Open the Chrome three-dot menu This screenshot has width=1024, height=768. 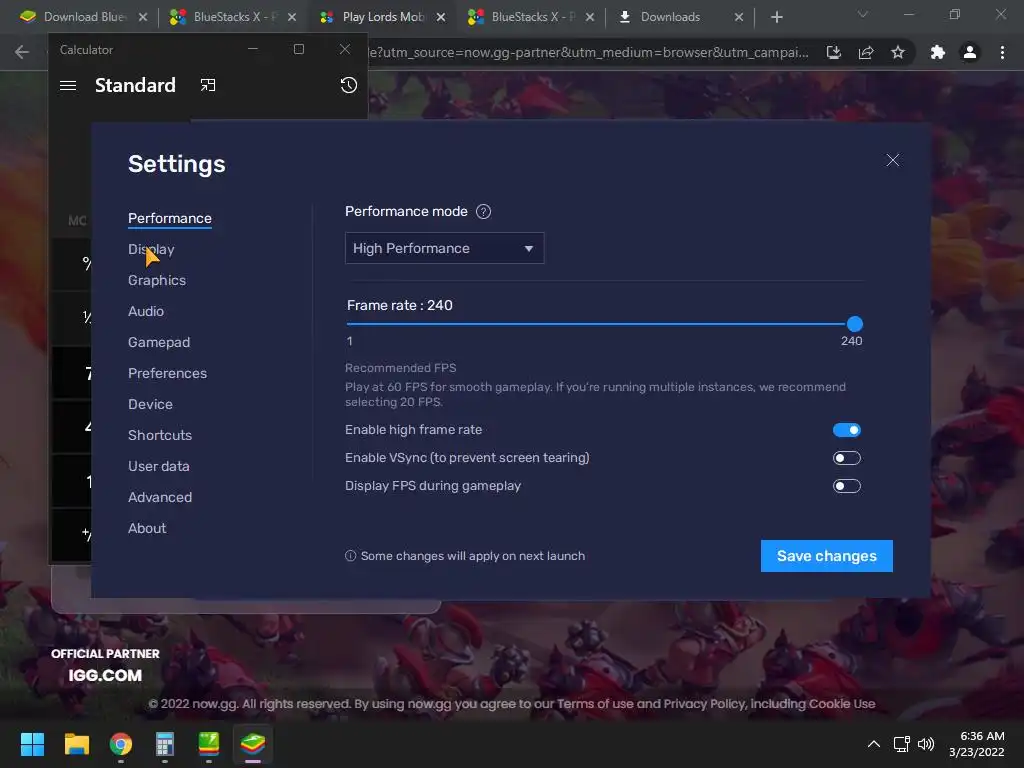[x=1002, y=52]
